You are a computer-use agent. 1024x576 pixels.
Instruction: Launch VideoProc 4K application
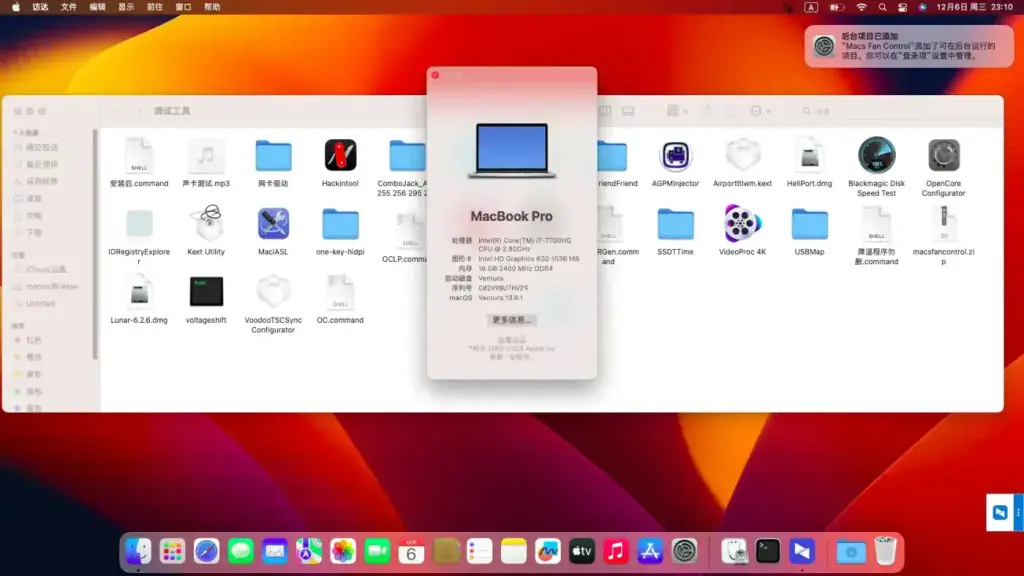pos(742,223)
